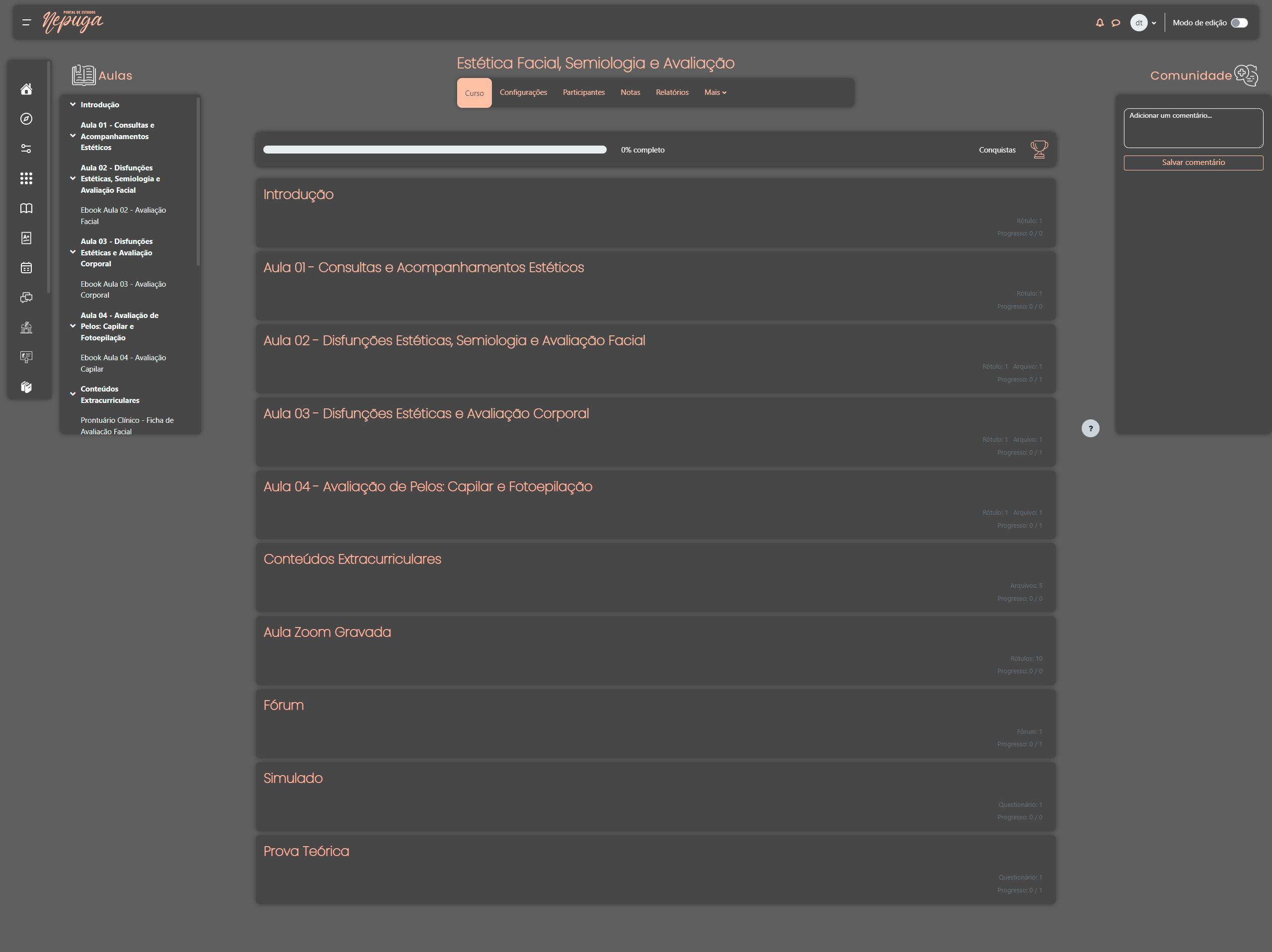Image resolution: width=1272 pixels, height=952 pixels.
Task: Switch to the Notas tab
Action: (630, 92)
